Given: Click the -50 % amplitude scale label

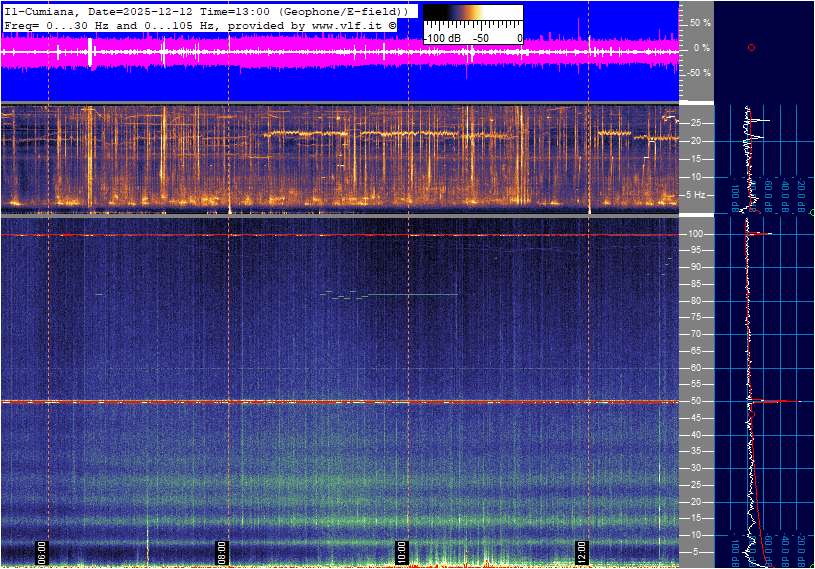Looking at the screenshot, I should pyautogui.click(x=698, y=73).
